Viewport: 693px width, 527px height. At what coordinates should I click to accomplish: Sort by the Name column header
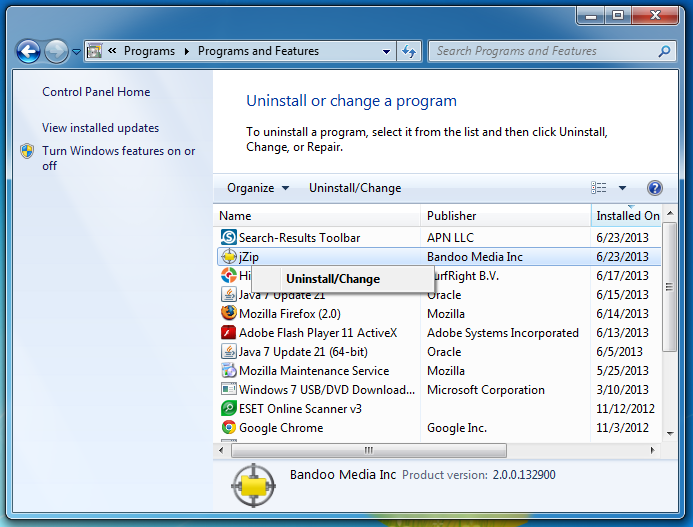tap(317, 216)
